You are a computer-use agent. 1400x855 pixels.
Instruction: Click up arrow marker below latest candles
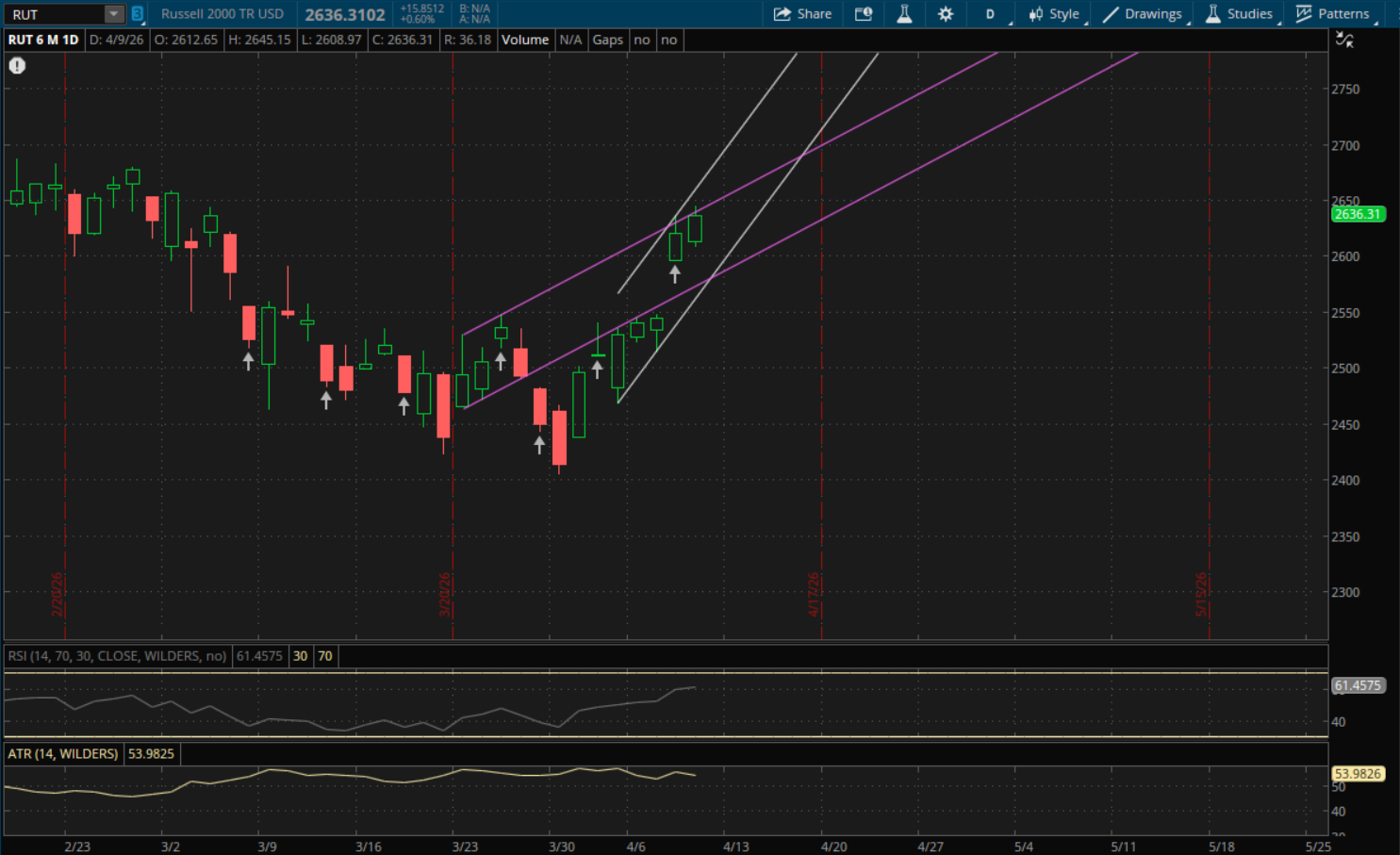675,274
